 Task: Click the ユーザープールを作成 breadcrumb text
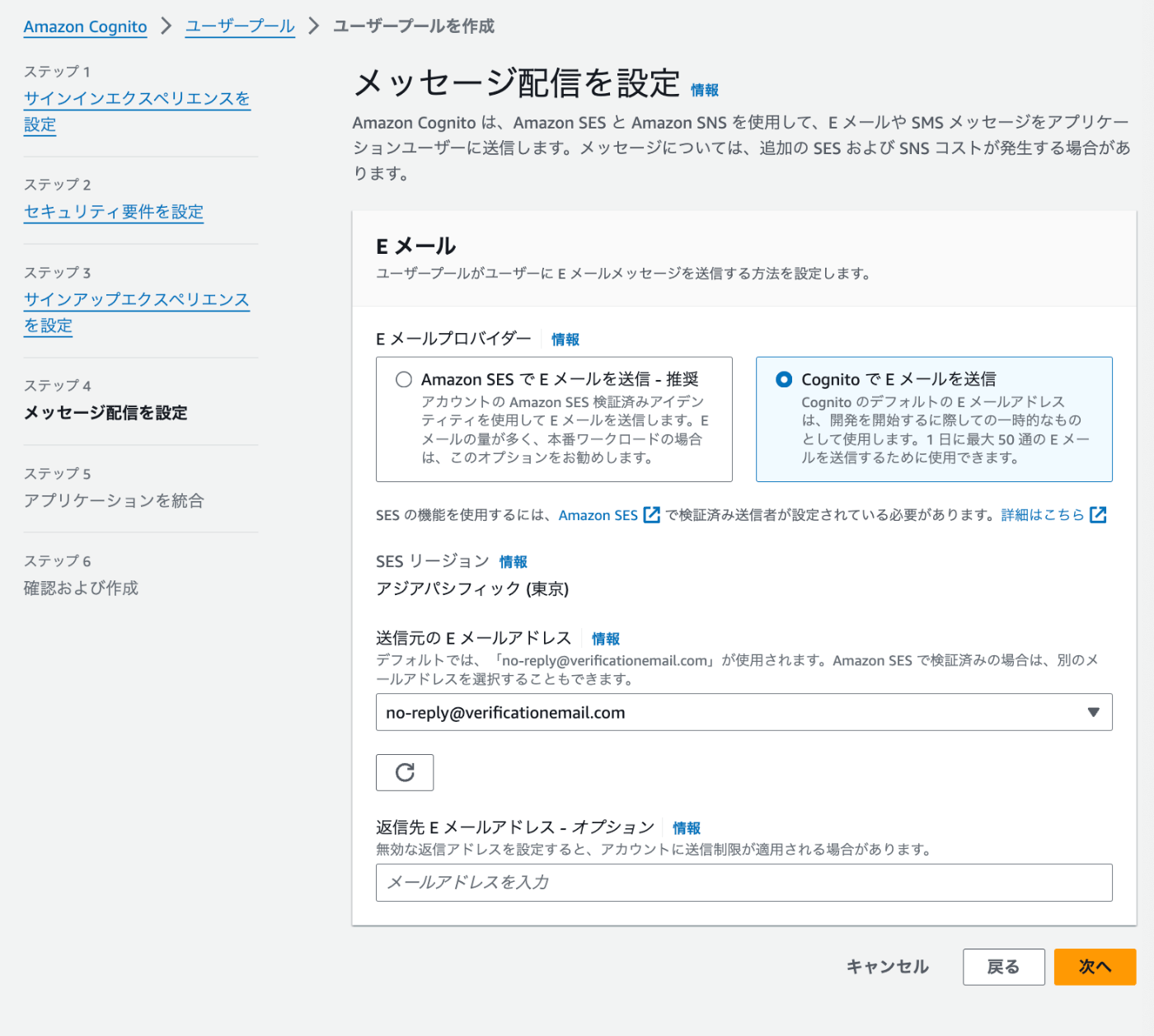414,26
